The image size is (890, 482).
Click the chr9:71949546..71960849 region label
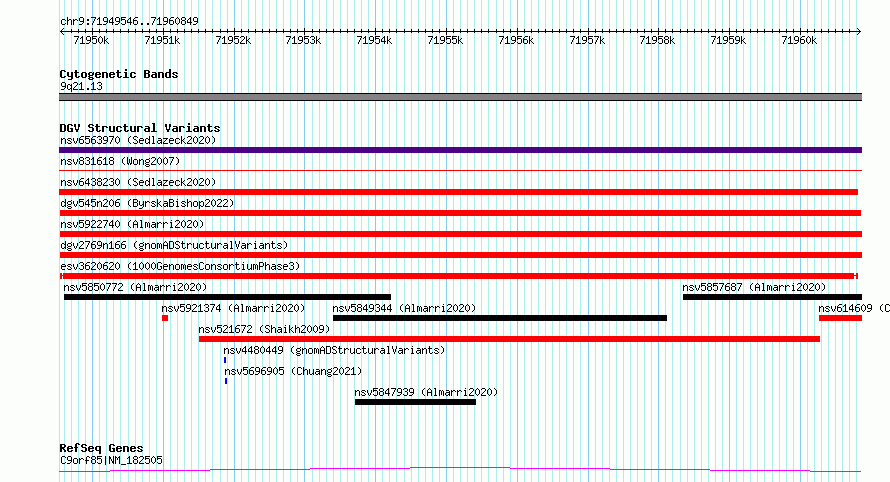[129, 22]
